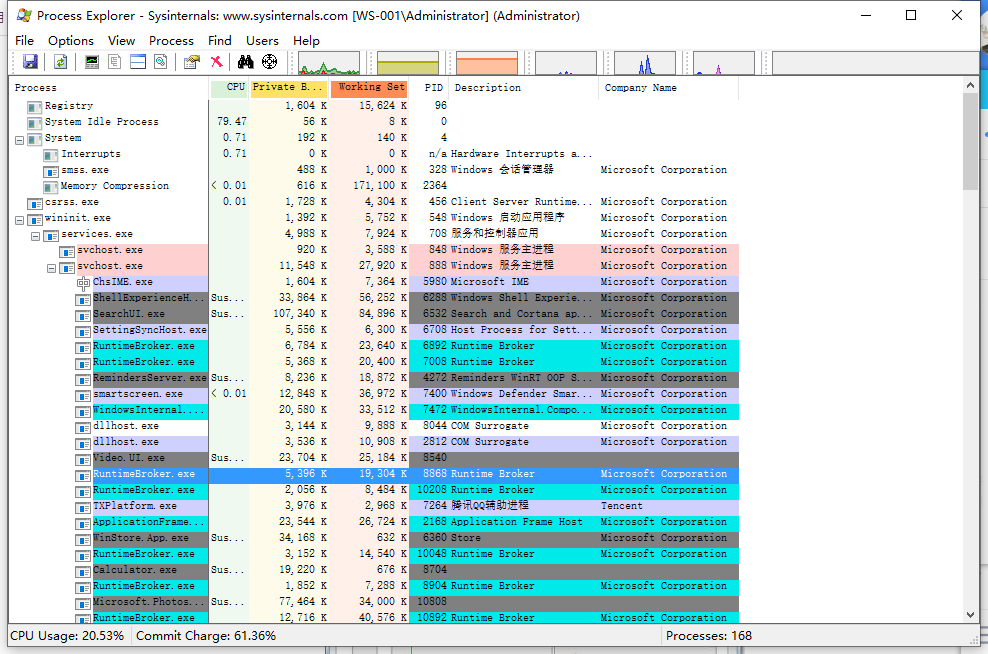
Task: Click the Find Handle or DLL binoculars icon
Action: (x=244, y=62)
